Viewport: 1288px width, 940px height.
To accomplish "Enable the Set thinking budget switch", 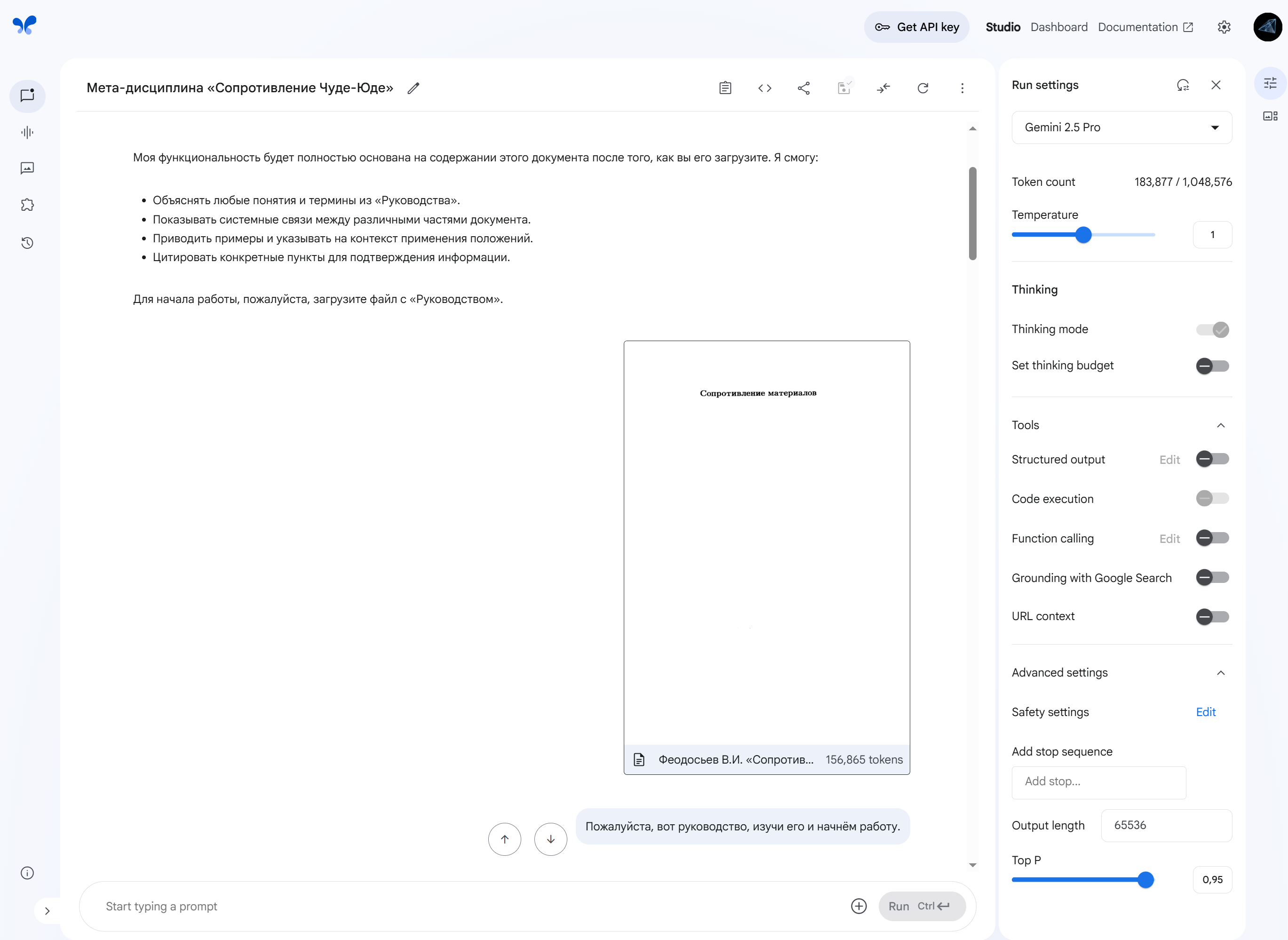I will click(1212, 366).
